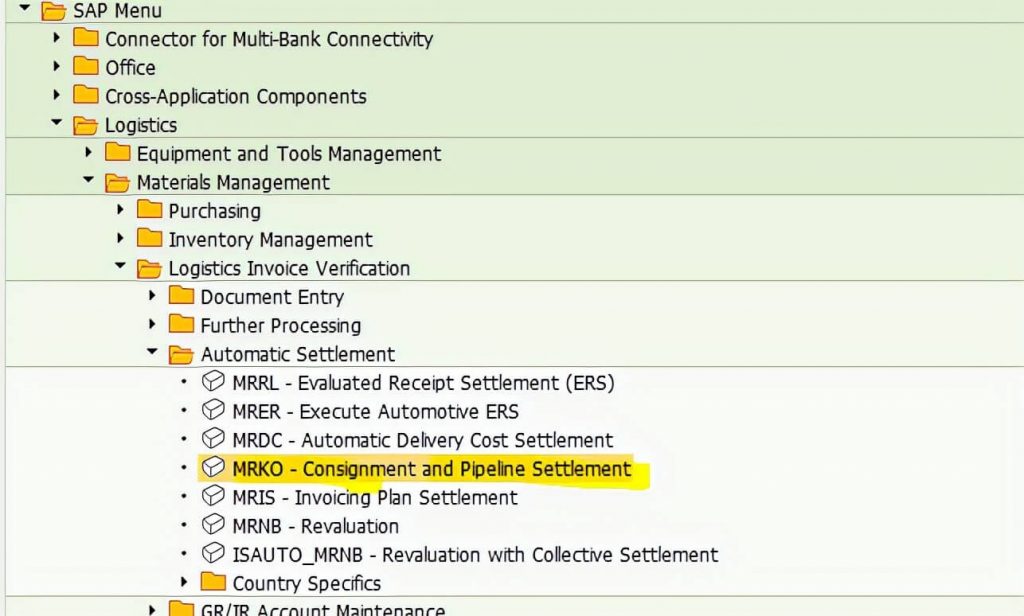Click Document Entry folder icon

[181, 295]
